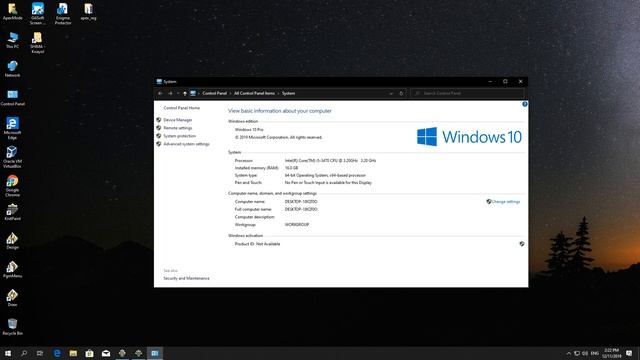The width and height of the screenshot is (640, 360).
Task: Open the Network desktop icon
Action: coord(13,69)
